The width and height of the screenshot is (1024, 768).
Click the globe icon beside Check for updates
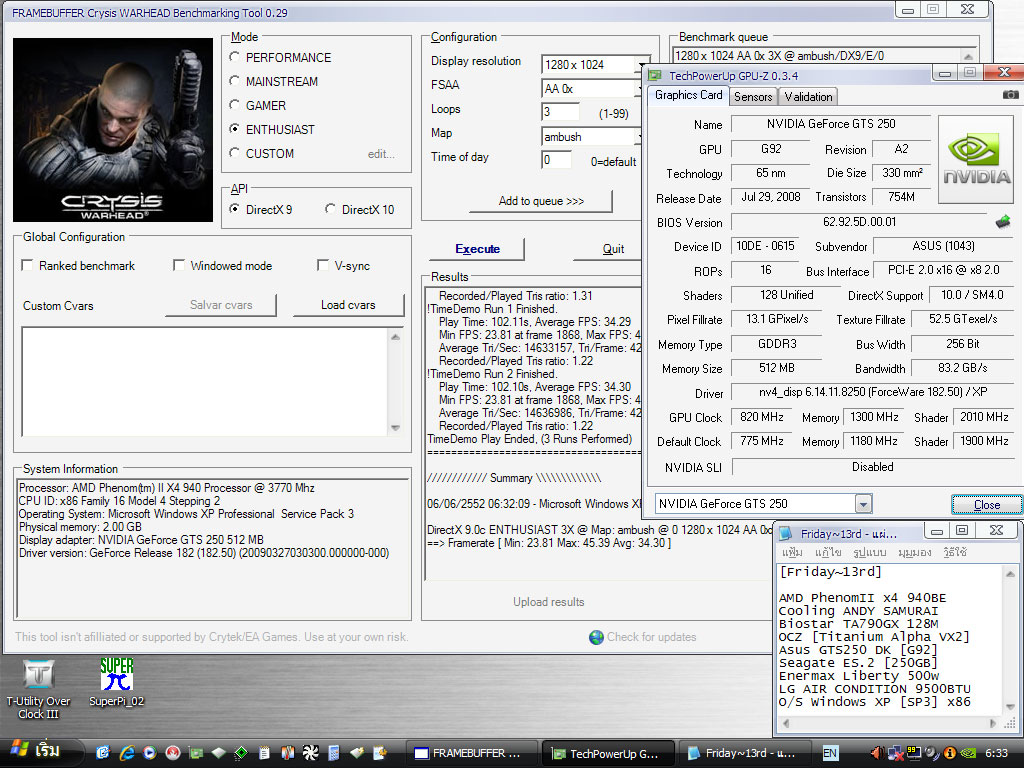pos(596,637)
